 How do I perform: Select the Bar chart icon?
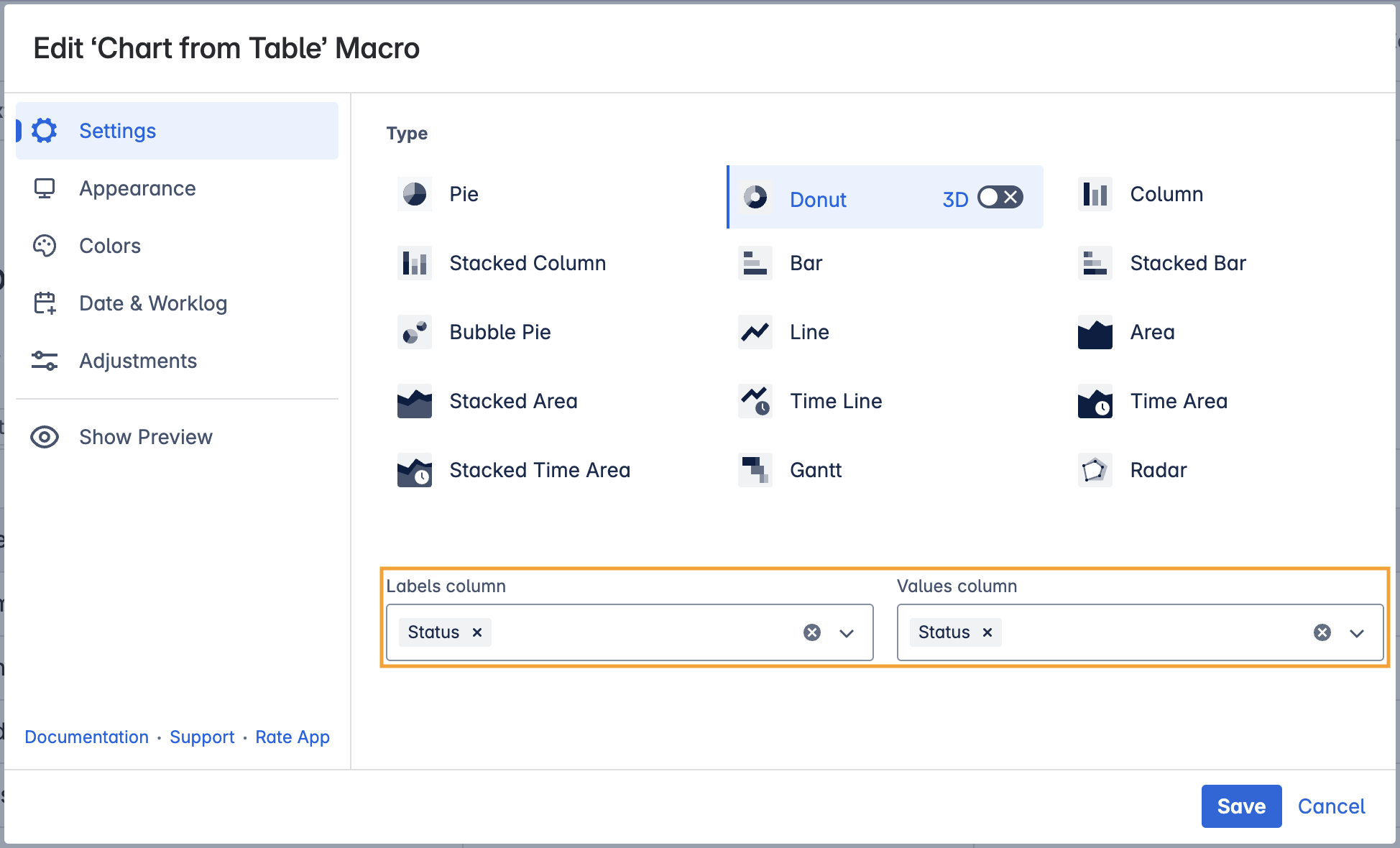(x=755, y=263)
